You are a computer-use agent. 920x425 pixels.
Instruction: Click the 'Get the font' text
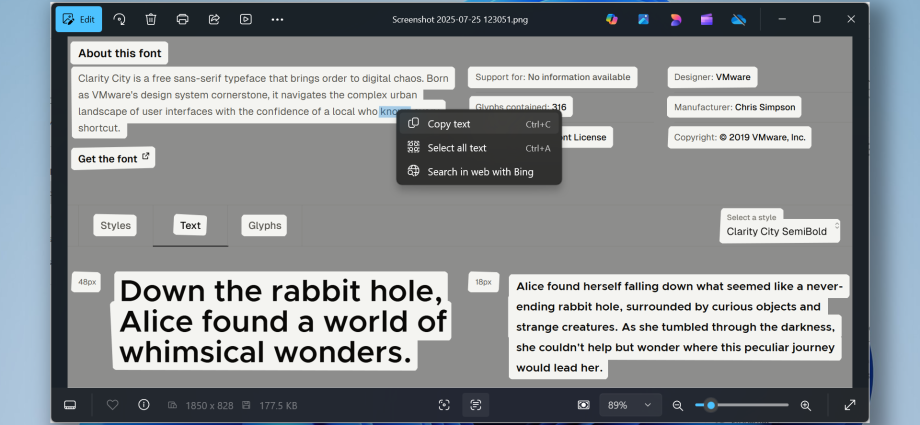click(107, 159)
